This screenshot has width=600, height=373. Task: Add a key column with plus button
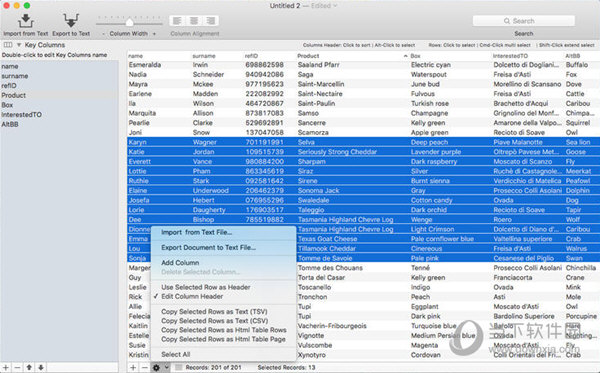(x=6, y=368)
